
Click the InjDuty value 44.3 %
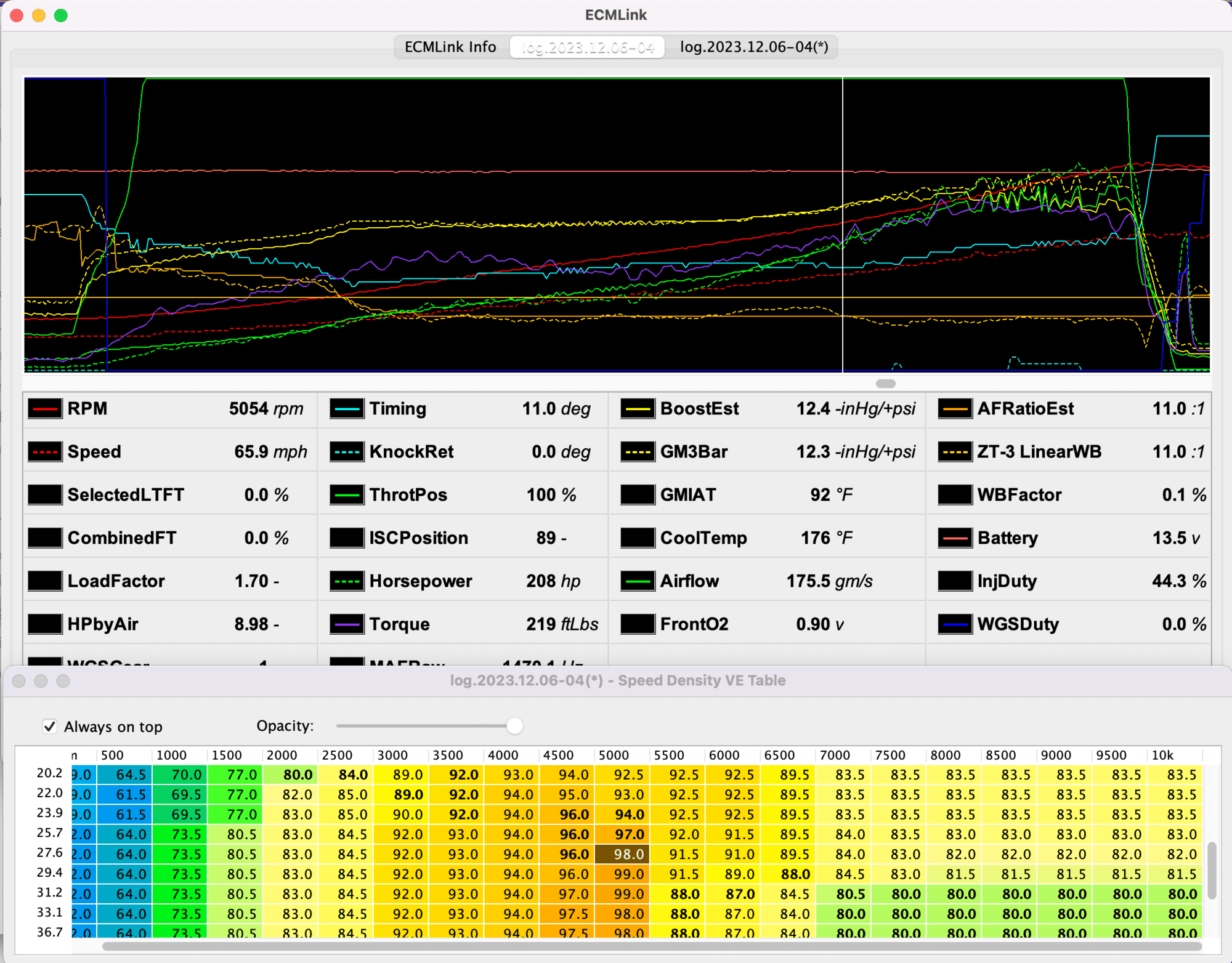(1179, 581)
